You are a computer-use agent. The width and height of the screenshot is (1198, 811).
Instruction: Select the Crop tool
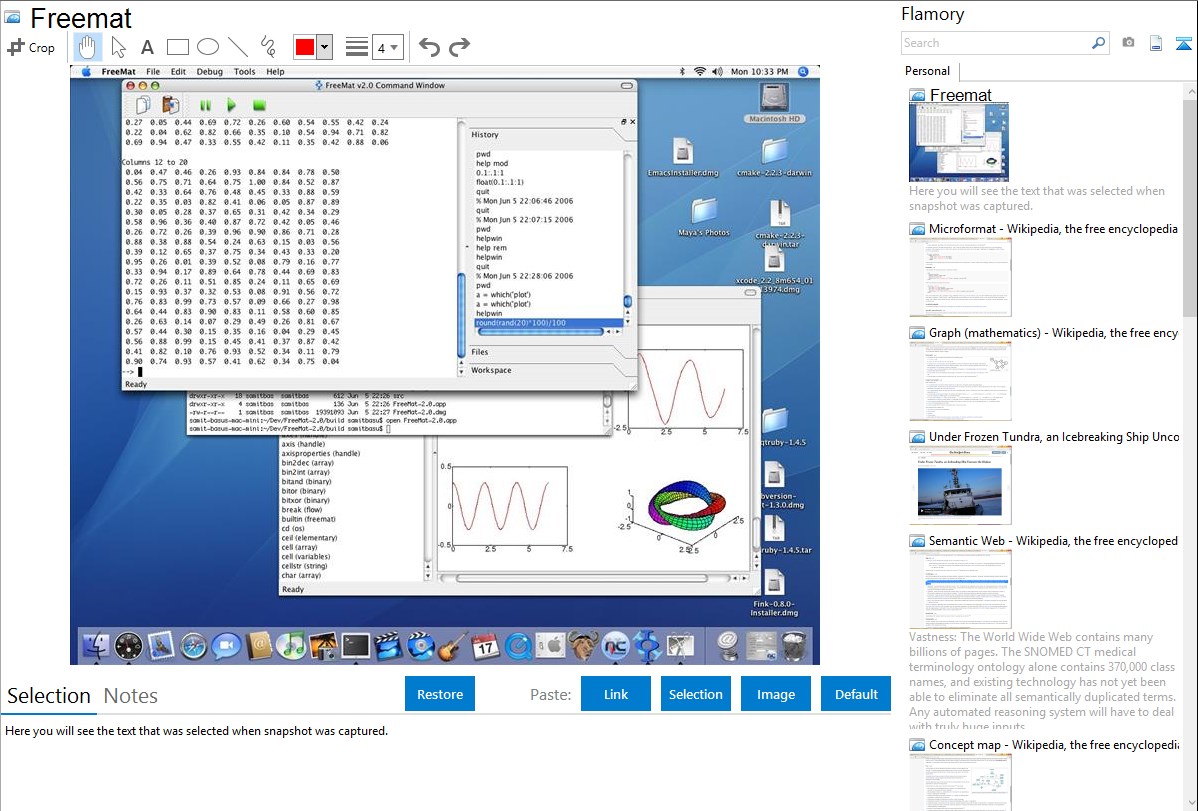pos(31,47)
